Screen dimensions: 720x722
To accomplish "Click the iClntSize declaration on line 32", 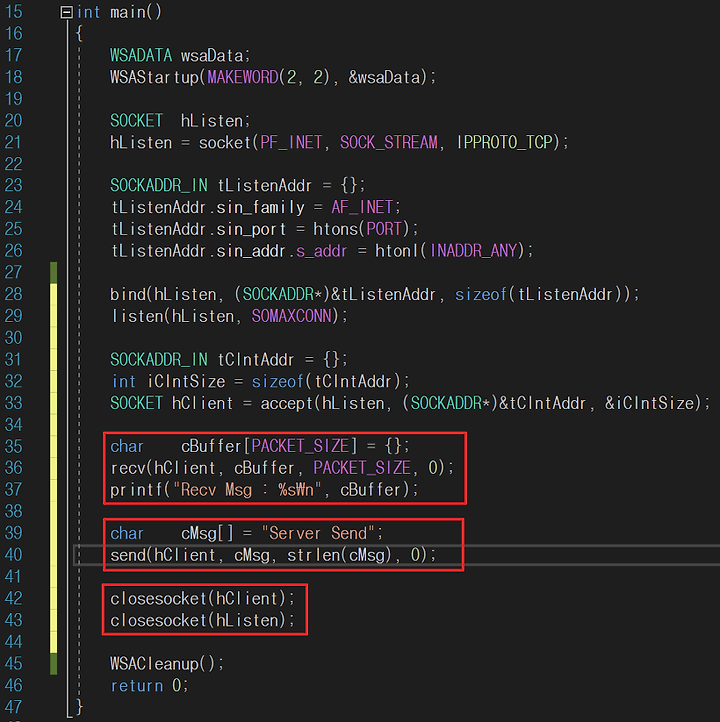I will (x=186, y=382).
